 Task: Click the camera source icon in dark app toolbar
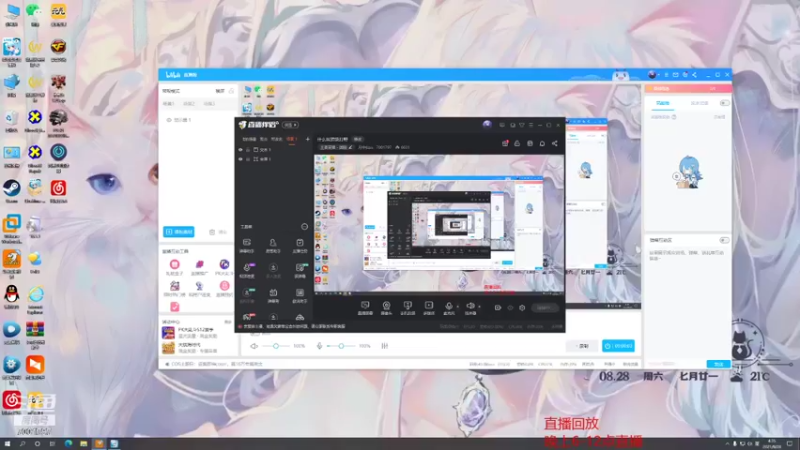[387, 307]
